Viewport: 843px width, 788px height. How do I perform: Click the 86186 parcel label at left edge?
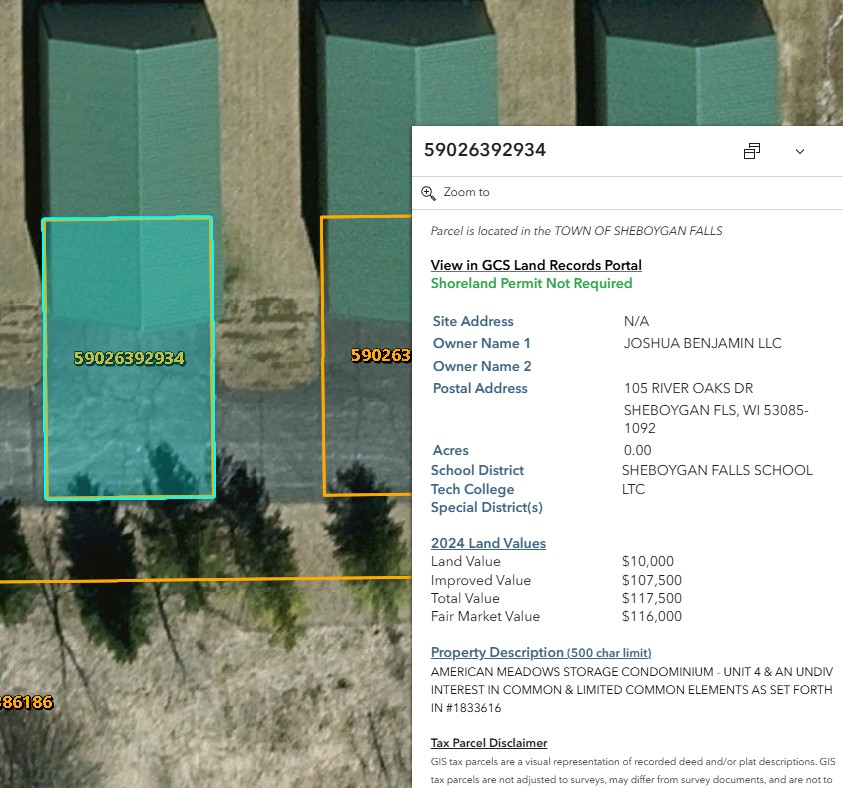pyautogui.click(x=25, y=702)
